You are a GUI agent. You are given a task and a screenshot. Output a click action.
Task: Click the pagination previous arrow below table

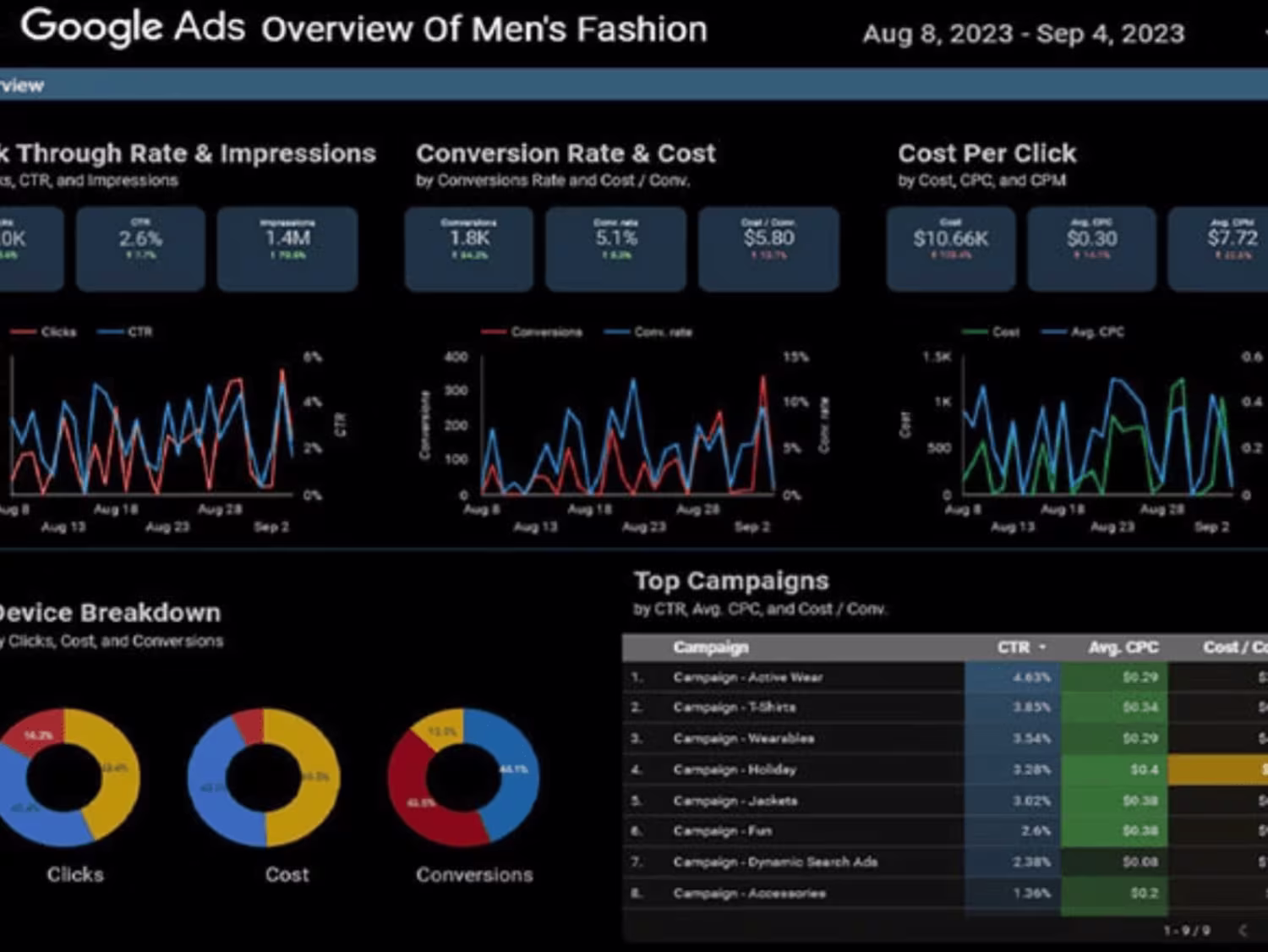tap(1243, 930)
